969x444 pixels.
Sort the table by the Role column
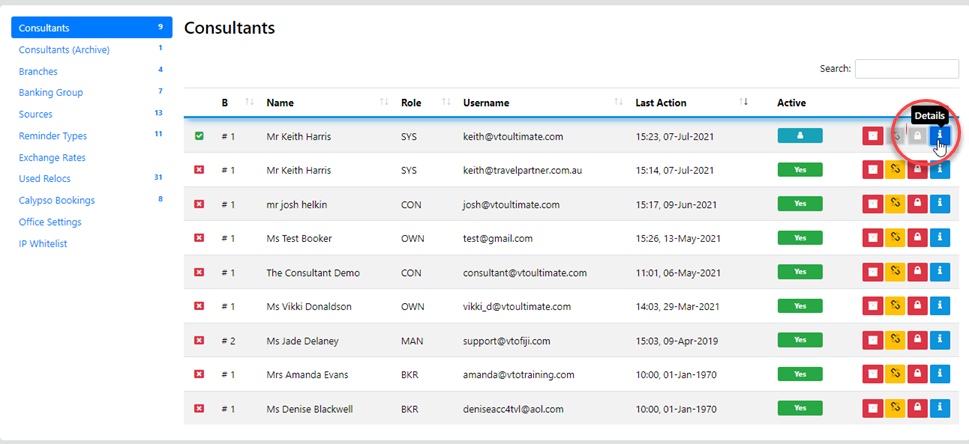411,103
